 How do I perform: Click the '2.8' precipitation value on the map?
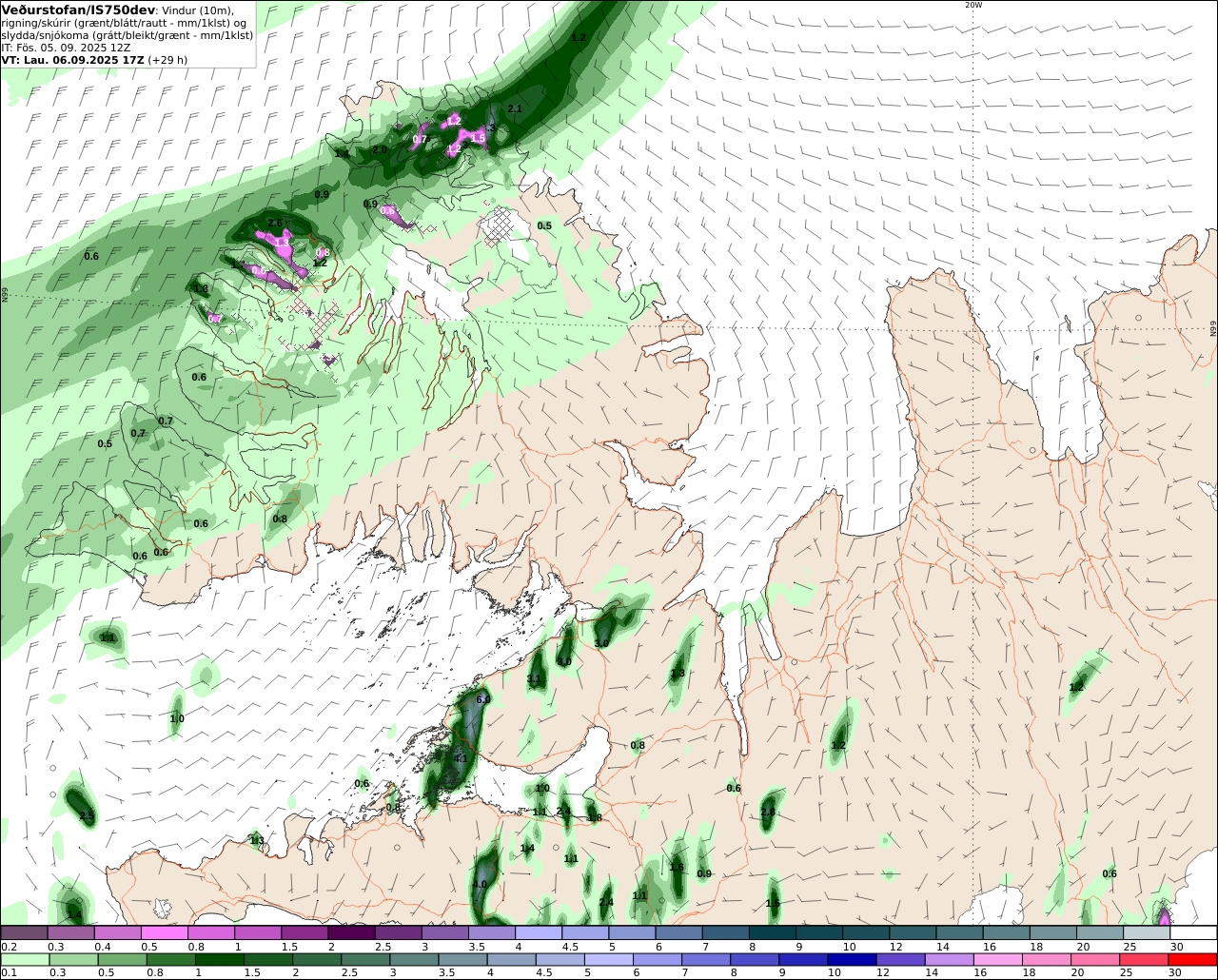768,813
